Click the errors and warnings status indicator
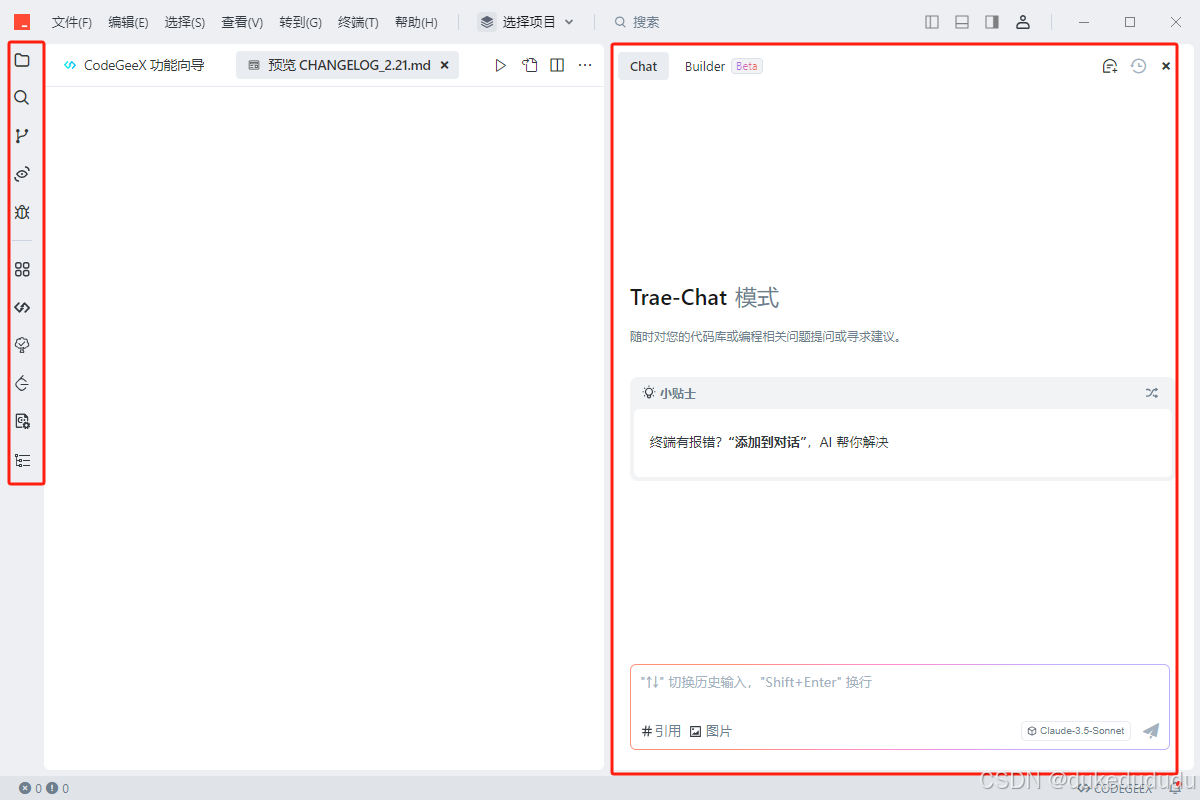The height and width of the screenshot is (800, 1200). click(44, 788)
